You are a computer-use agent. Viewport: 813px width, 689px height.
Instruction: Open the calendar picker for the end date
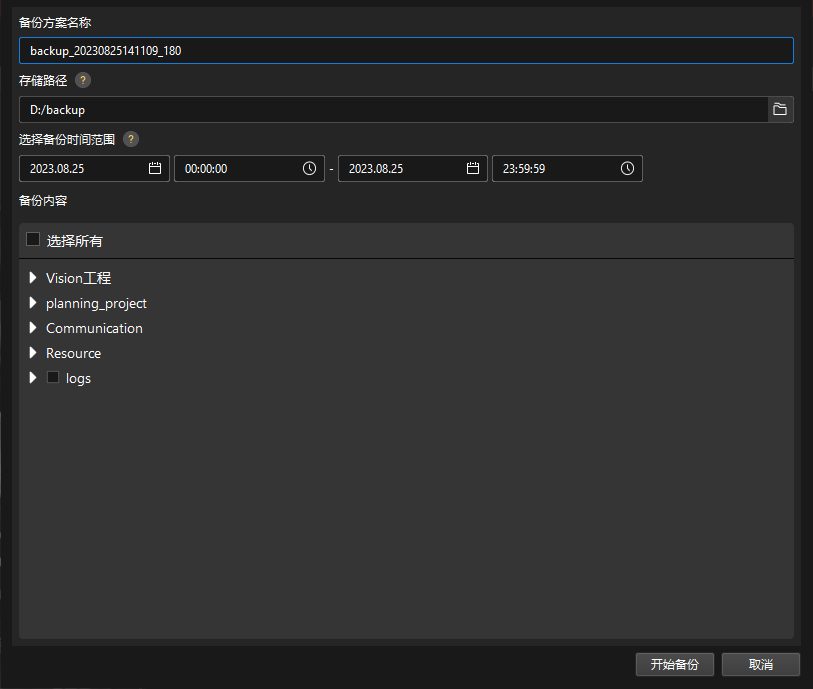[x=473, y=168]
